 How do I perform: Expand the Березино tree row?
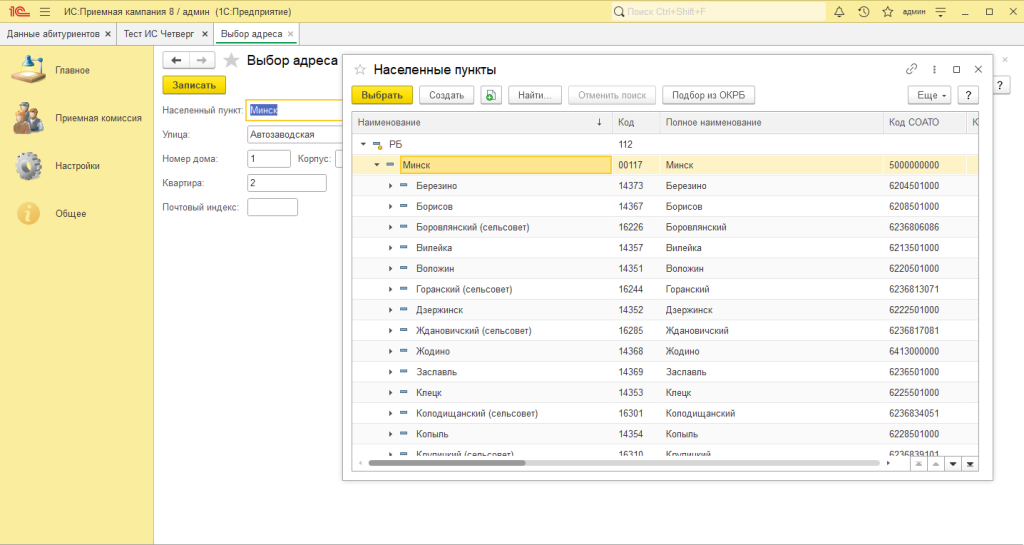coord(391,186)
